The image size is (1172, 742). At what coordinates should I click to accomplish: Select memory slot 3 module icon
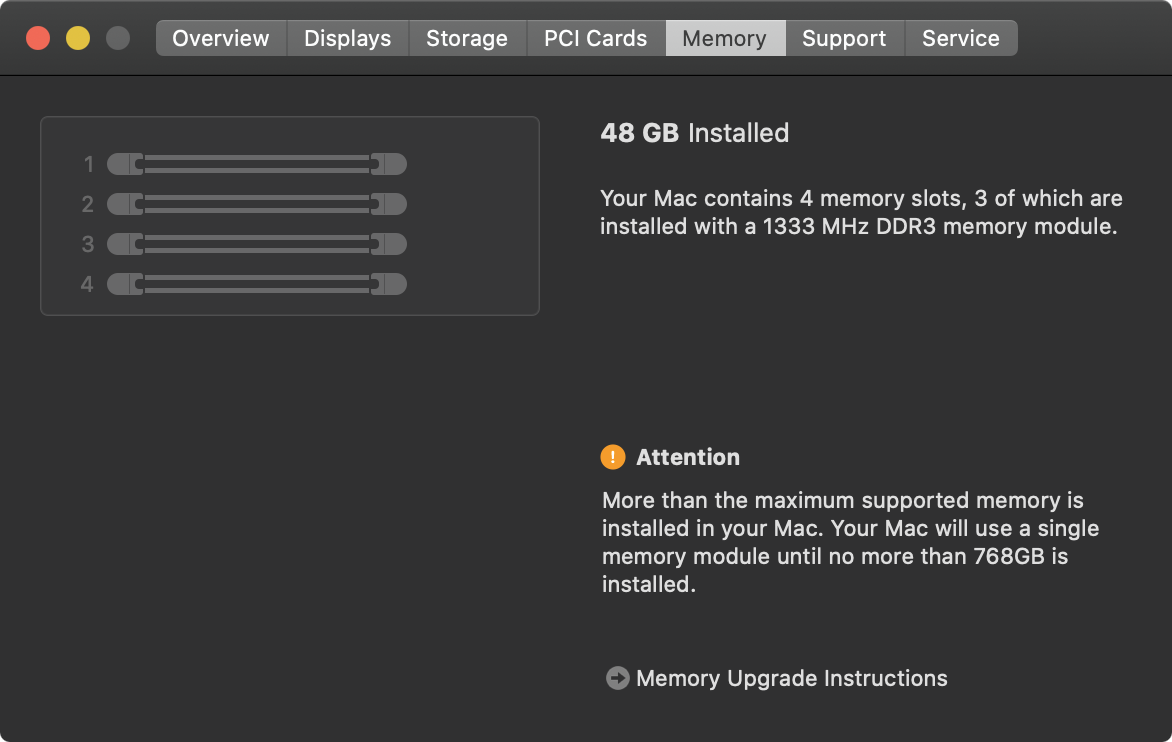click(x=256, y=244)
